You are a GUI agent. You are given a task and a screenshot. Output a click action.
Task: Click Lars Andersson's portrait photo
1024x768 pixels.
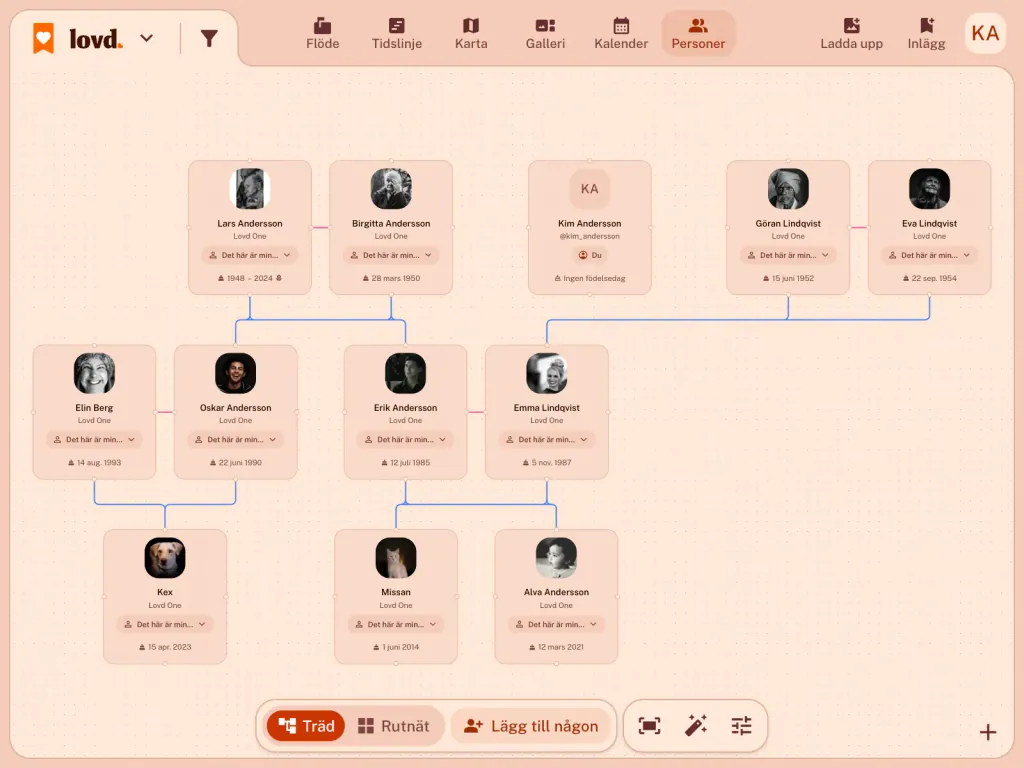[x=250, y=189]
